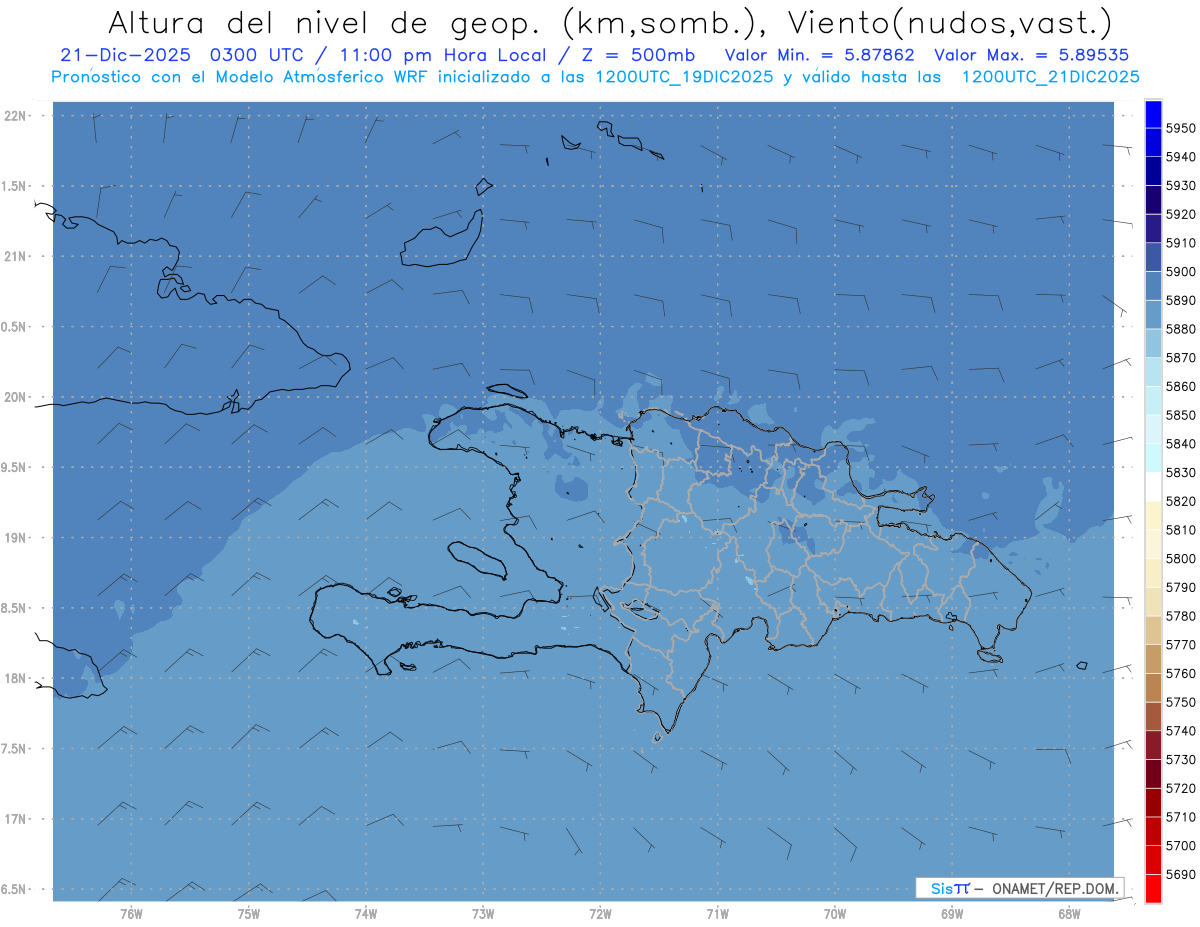Click 'Valor Min. = 5.87862' text
Image resolution: width=1200 pixels, height=927 pixels.
pyautogui.click(x=820, y=55)
